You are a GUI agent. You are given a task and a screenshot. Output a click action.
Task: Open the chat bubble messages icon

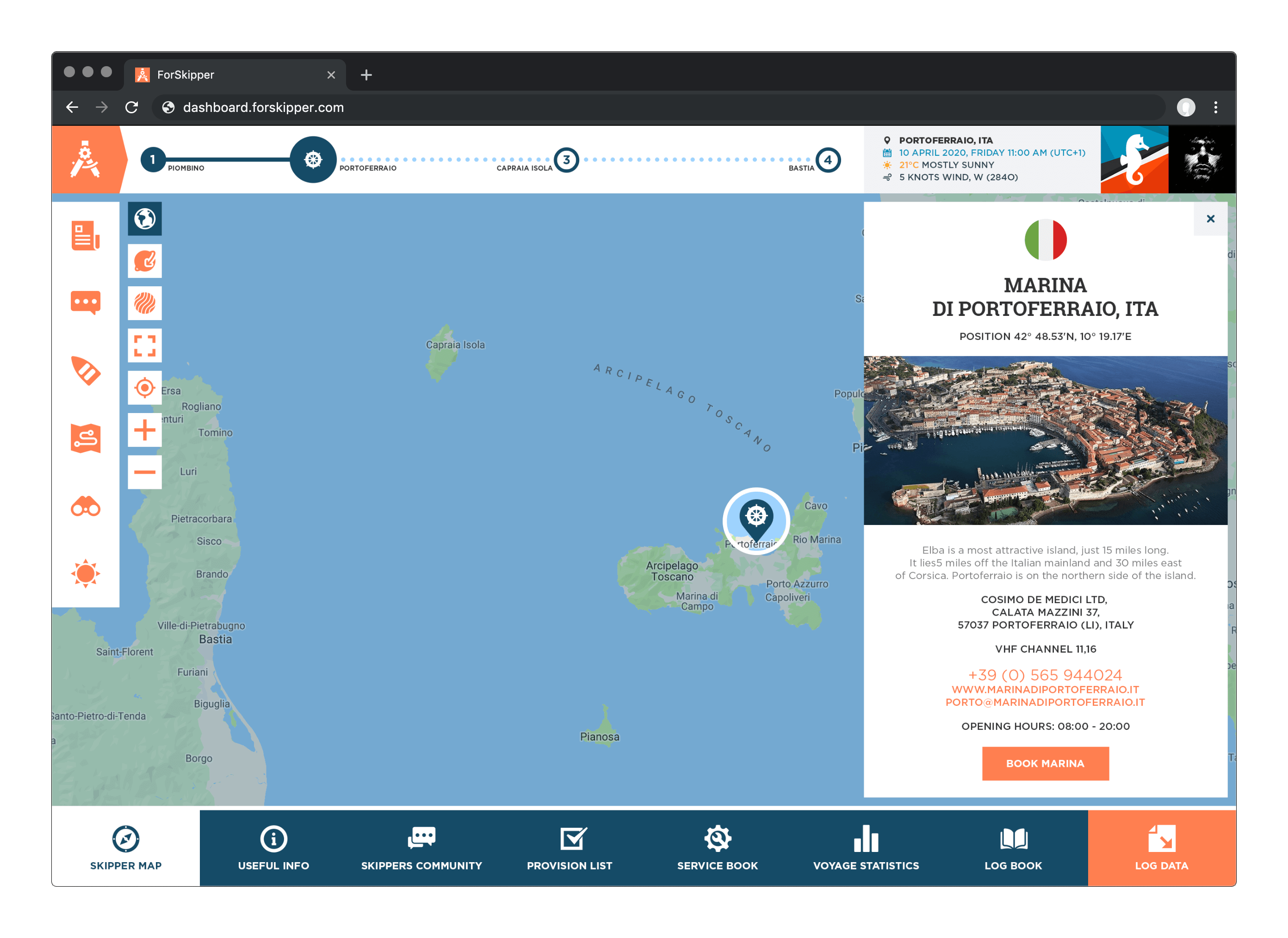pyautogui.click(x=85, y=302)
